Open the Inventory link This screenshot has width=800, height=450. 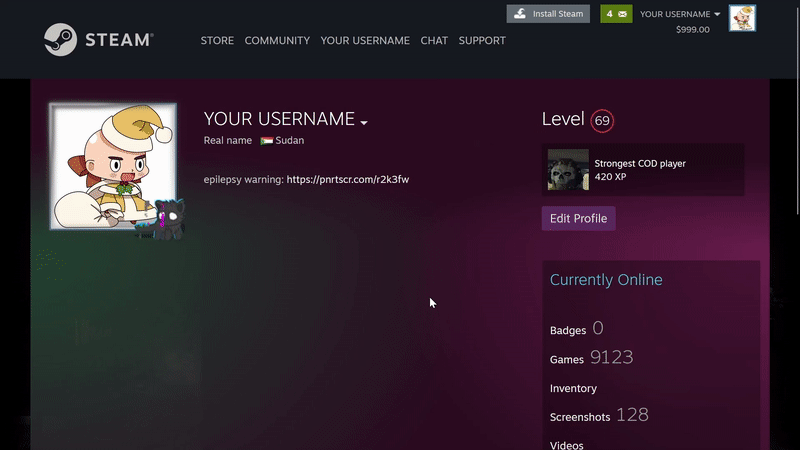[x=573, y=388]
